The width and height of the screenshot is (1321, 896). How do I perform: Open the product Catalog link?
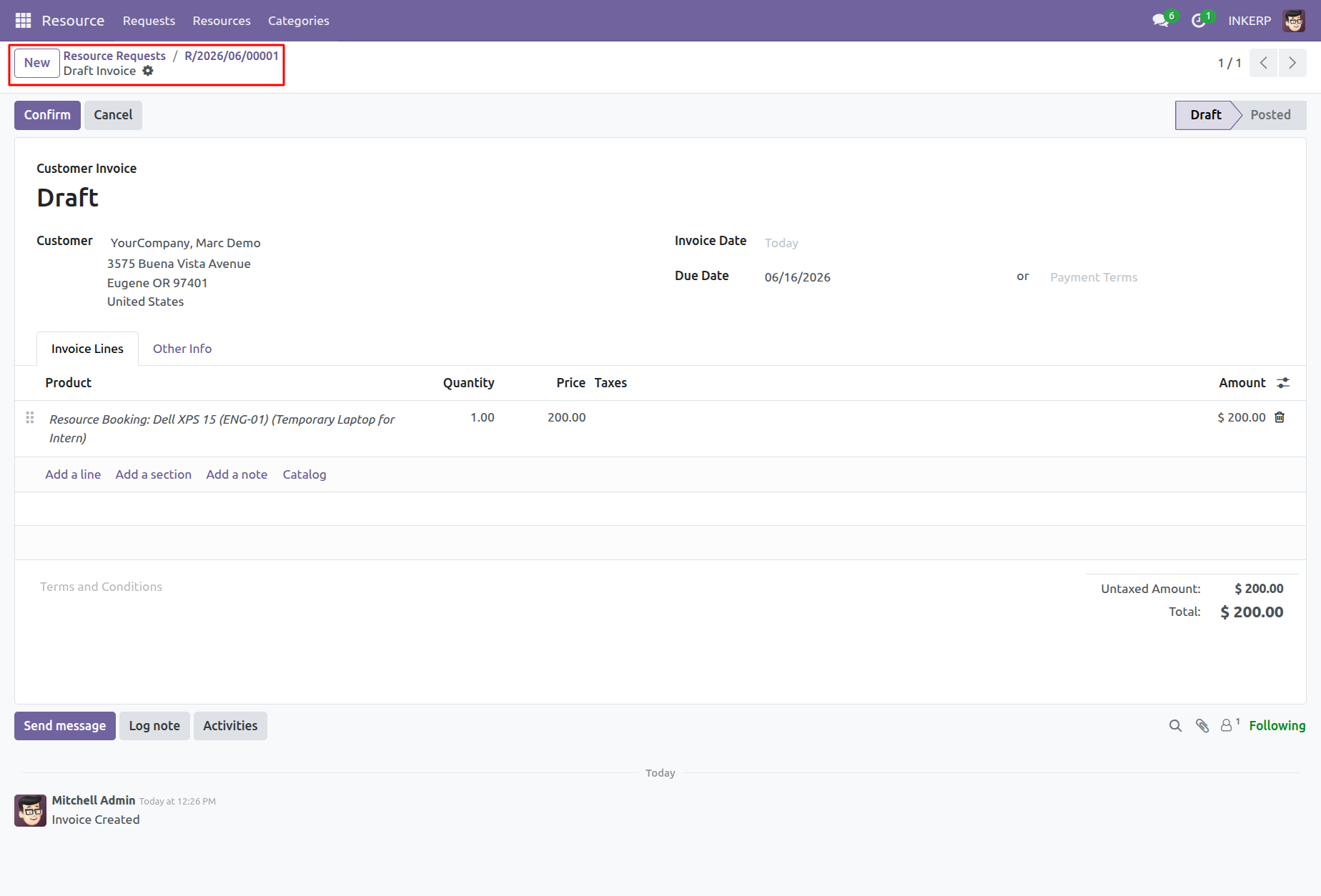(305, 474)
